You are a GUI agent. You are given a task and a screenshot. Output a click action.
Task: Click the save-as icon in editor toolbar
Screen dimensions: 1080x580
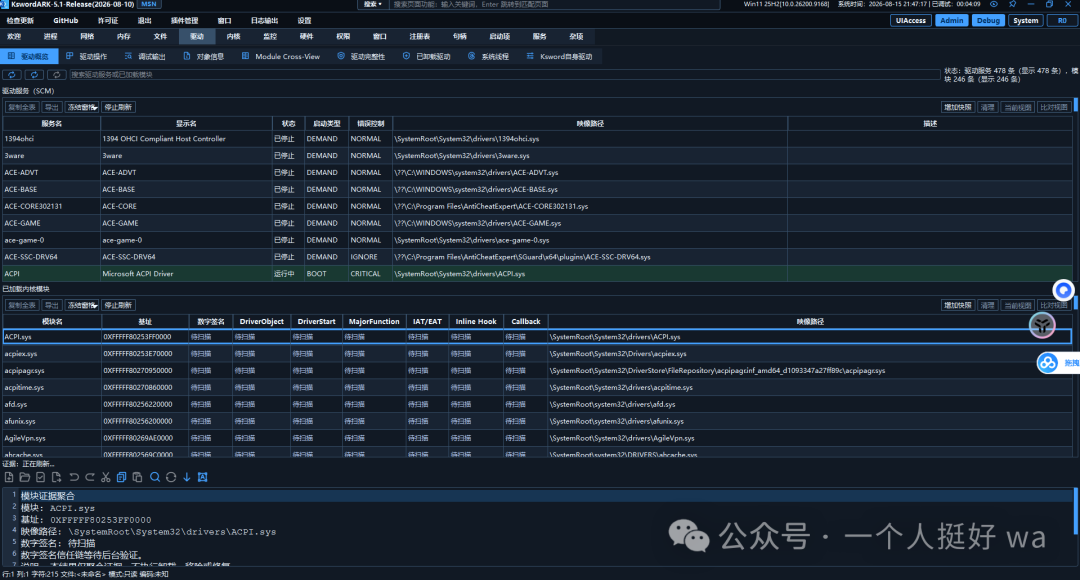pyautogui.click(x=56, y=477)
